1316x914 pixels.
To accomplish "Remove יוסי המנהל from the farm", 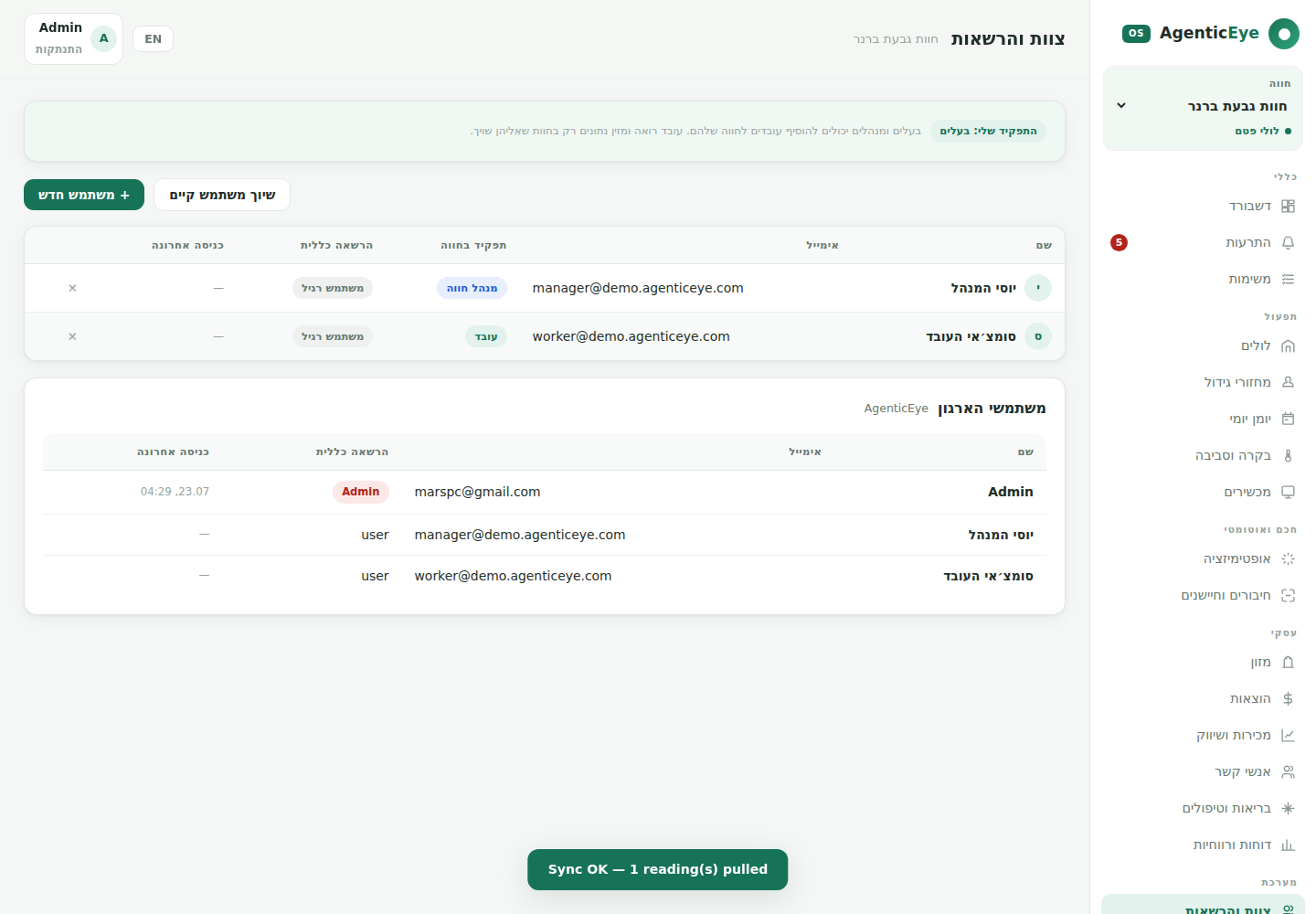I will point(72,288).
